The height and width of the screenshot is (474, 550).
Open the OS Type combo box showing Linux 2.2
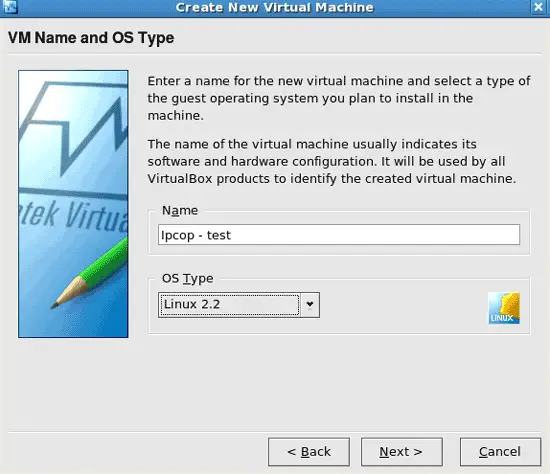point(239,305)
